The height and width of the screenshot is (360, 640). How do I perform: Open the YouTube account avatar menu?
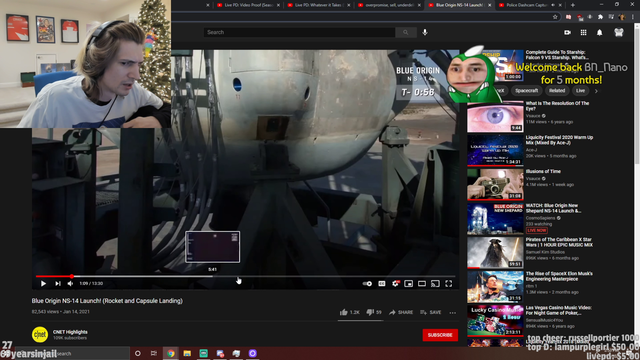[x=619, y=32]
